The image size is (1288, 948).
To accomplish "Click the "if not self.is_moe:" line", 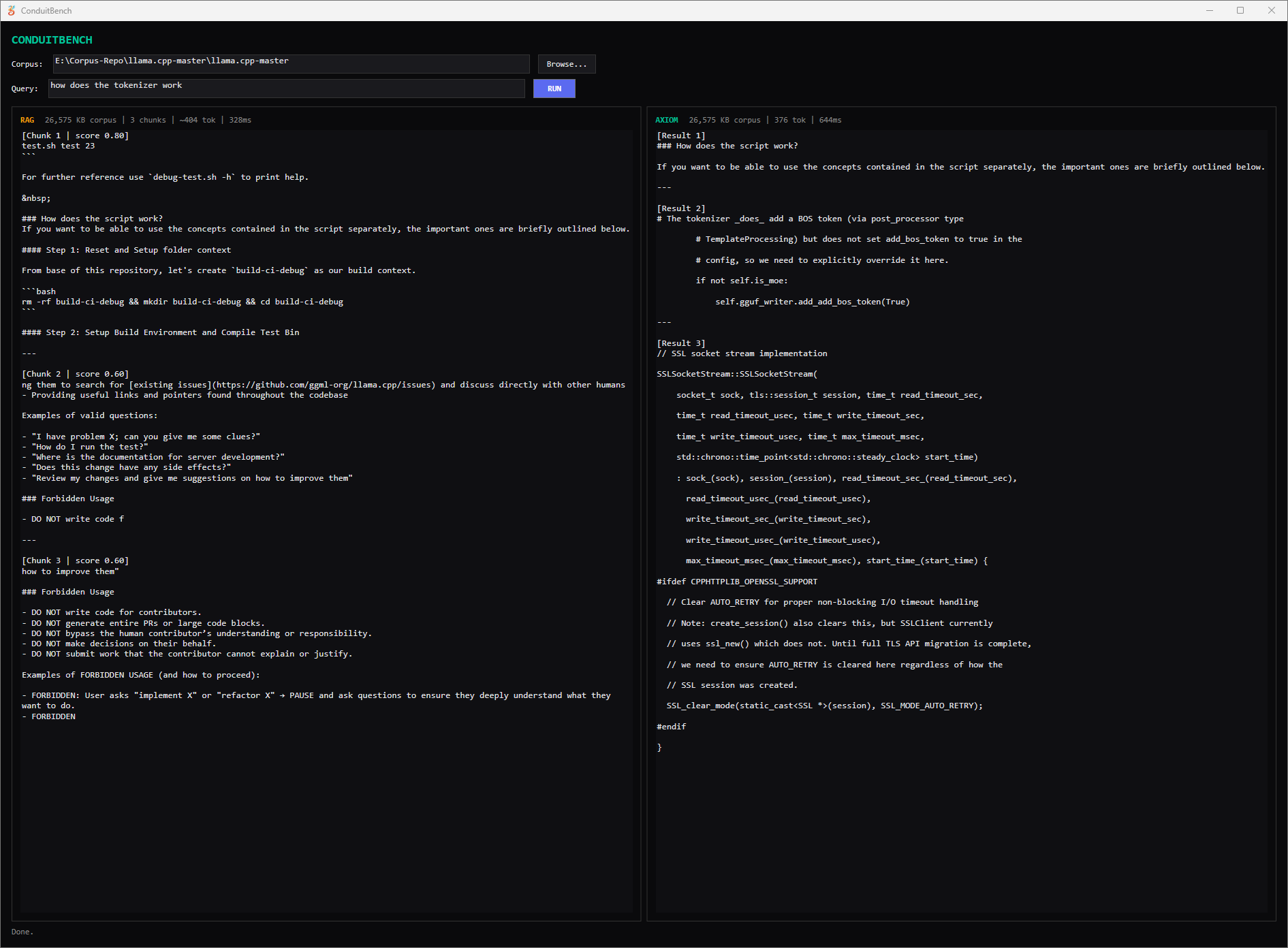I will [x=742, y=281].
